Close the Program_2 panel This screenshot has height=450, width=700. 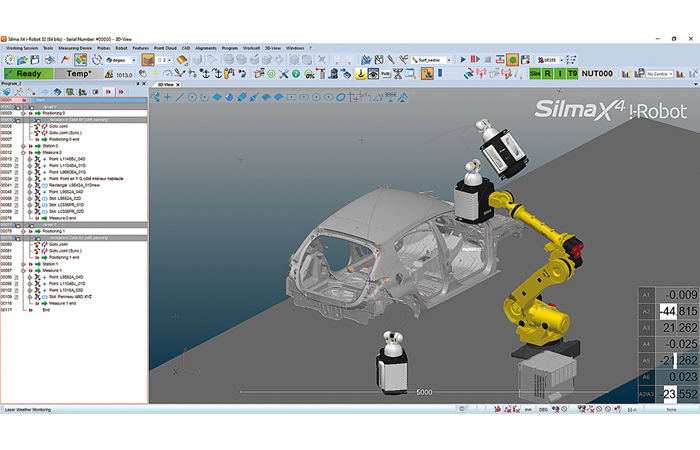[x=144, y=83]
